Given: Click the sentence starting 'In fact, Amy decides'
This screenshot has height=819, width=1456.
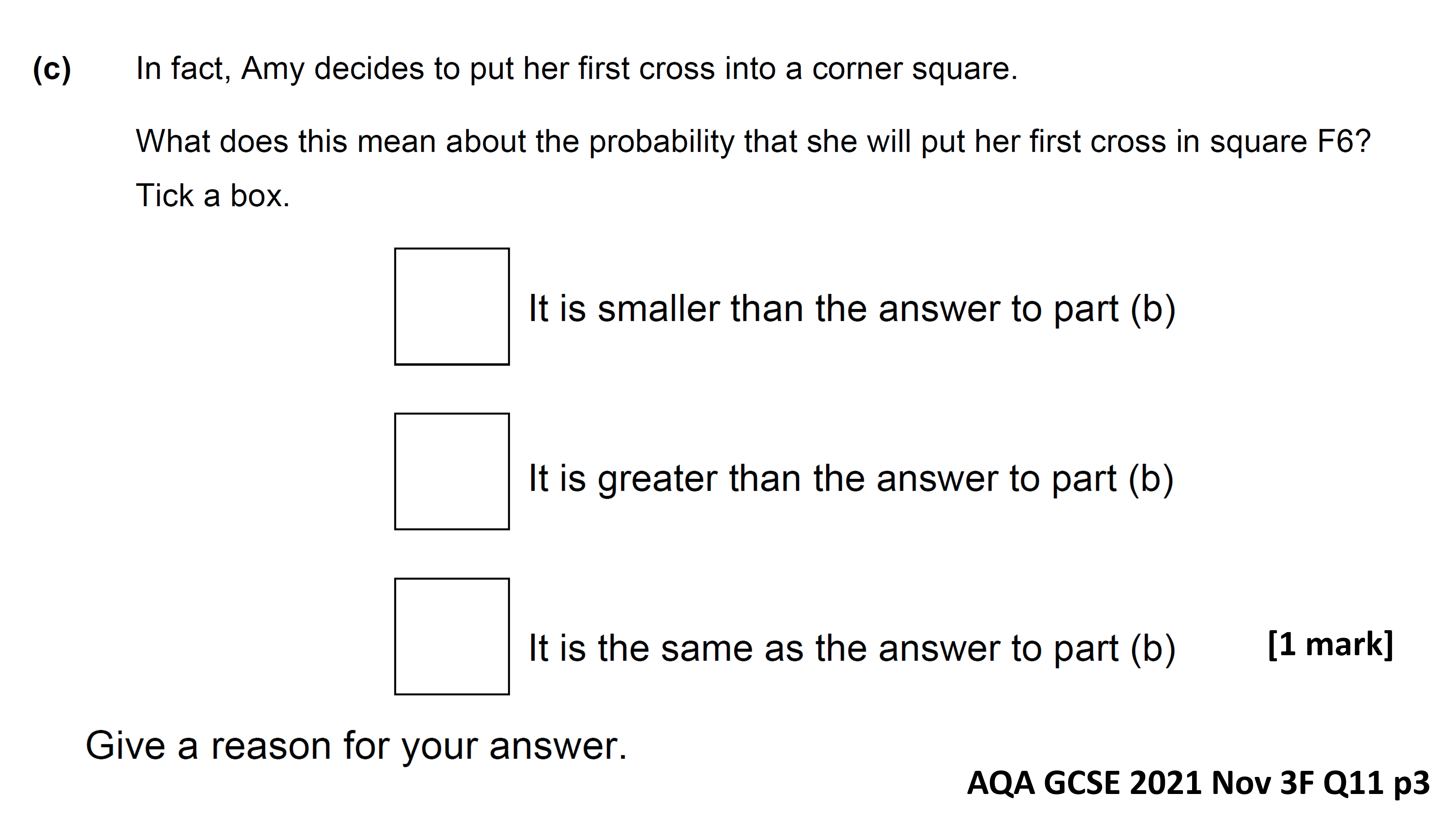Looking at the screenshot, I should click(x=576, y=69).
